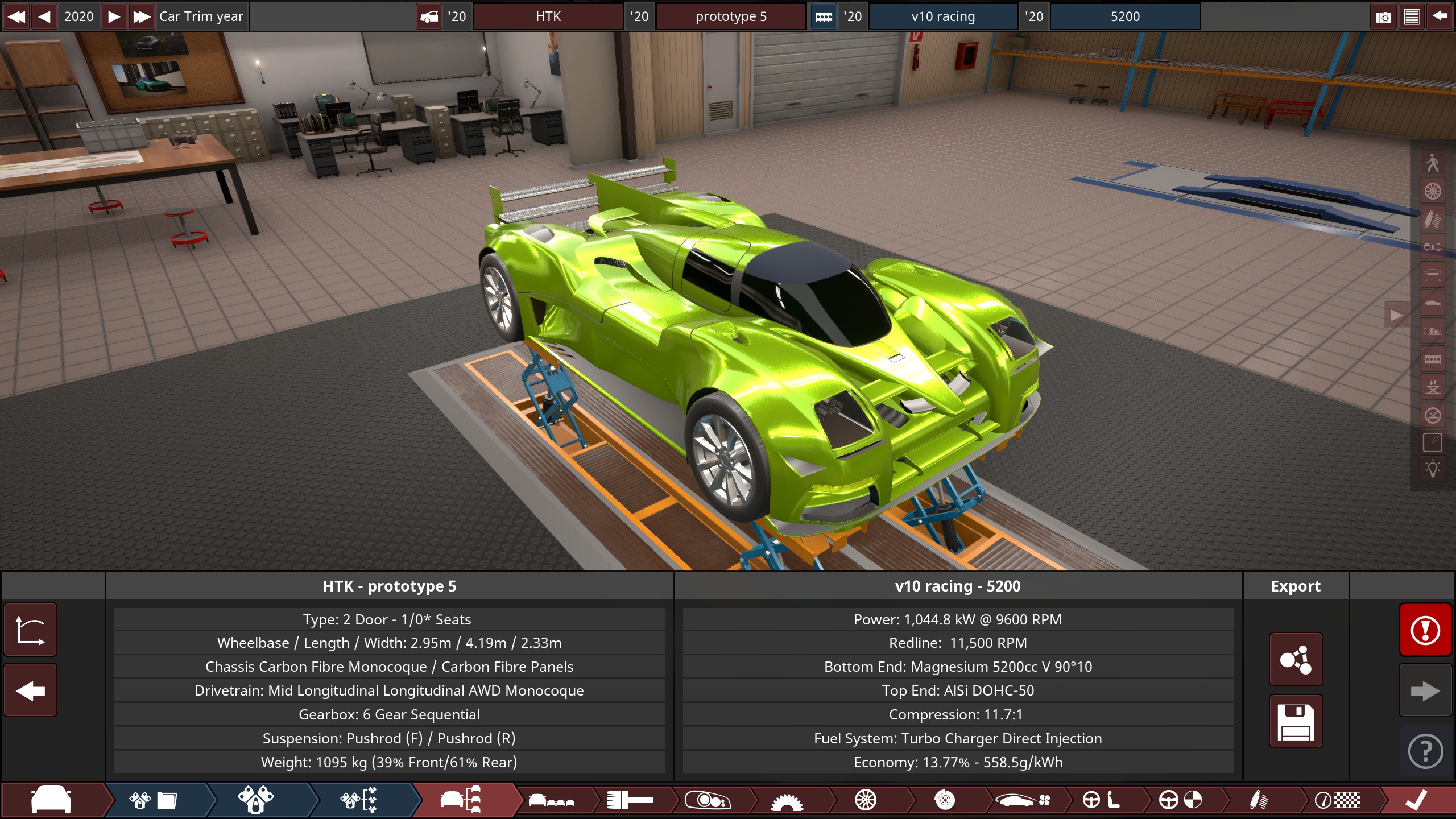Toggle the car lift raise/lower
The image size is (1456, 819).
(1433, 387)
